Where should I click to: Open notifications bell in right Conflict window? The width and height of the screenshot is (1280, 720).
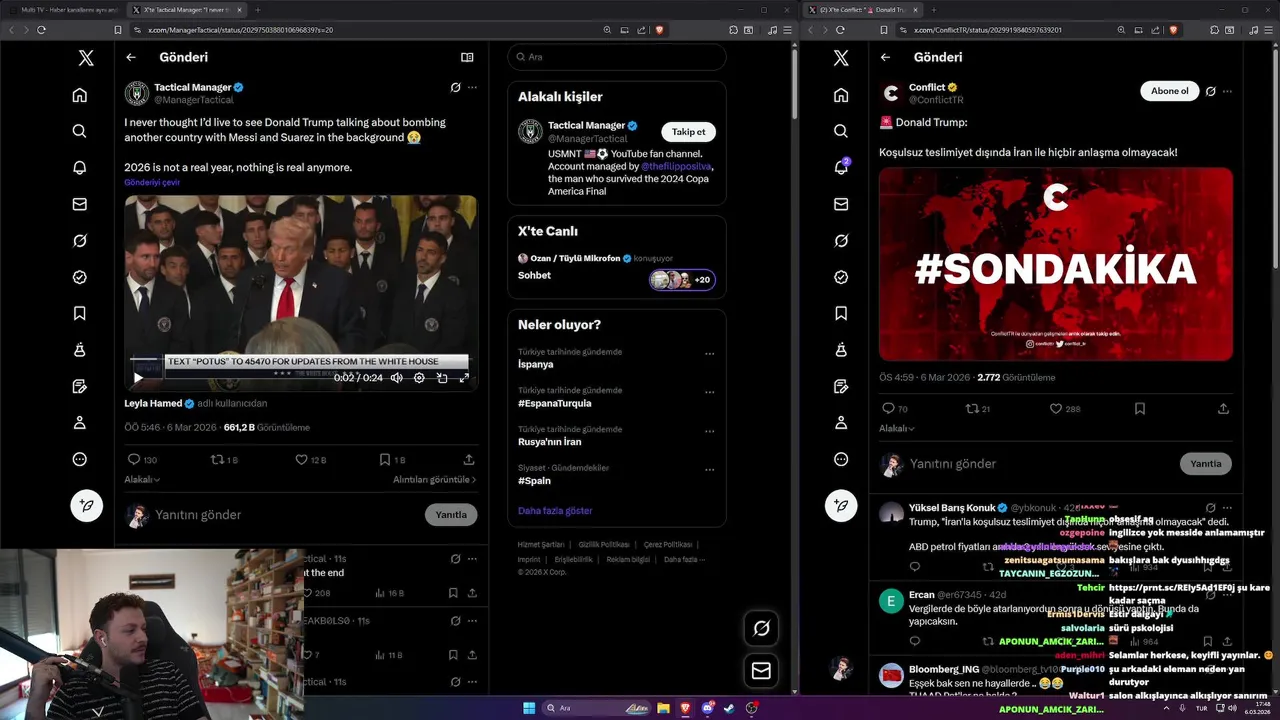(841, 167)
